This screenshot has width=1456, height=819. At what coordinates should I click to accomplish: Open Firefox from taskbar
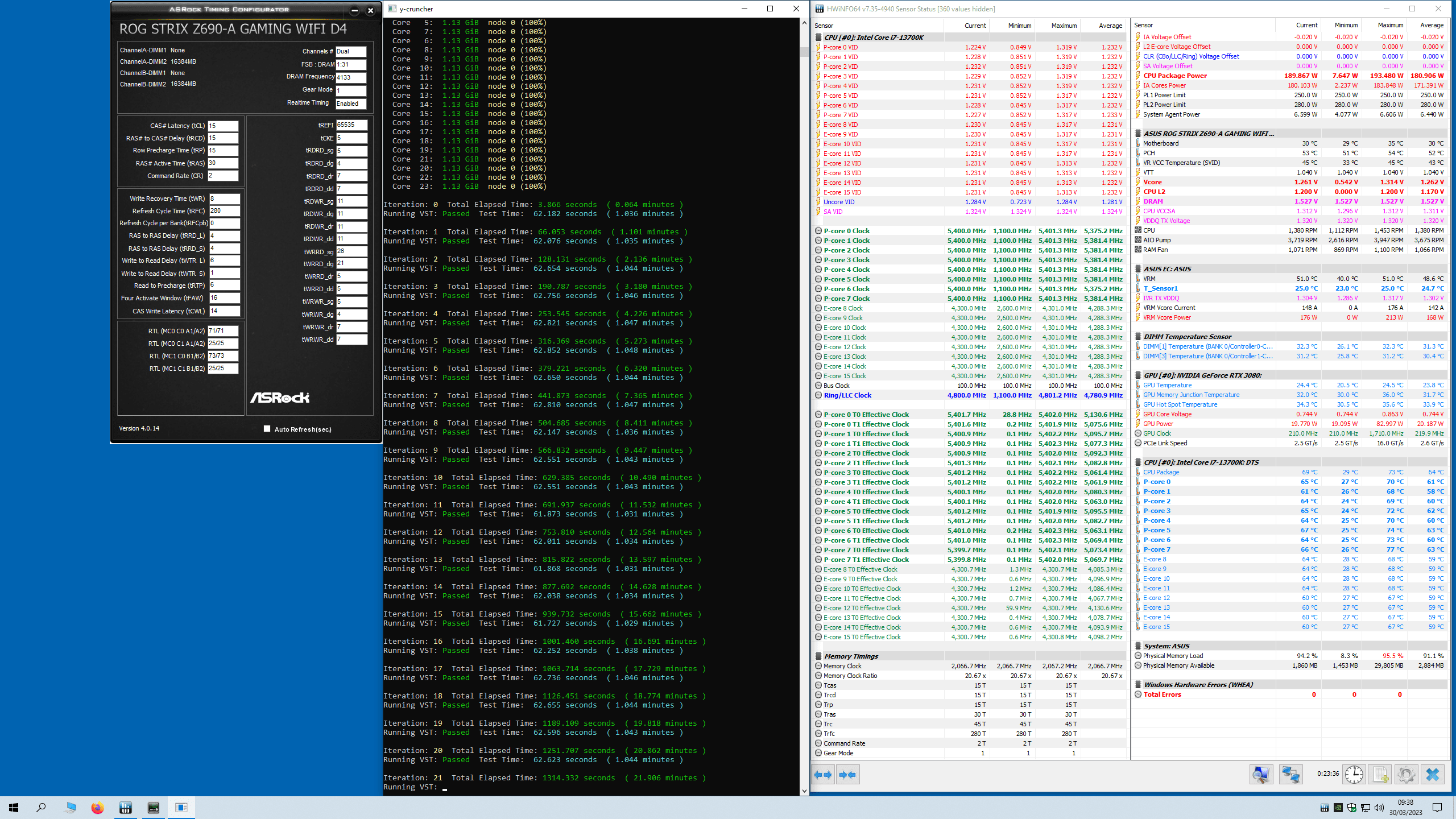(x=98, y=807)
